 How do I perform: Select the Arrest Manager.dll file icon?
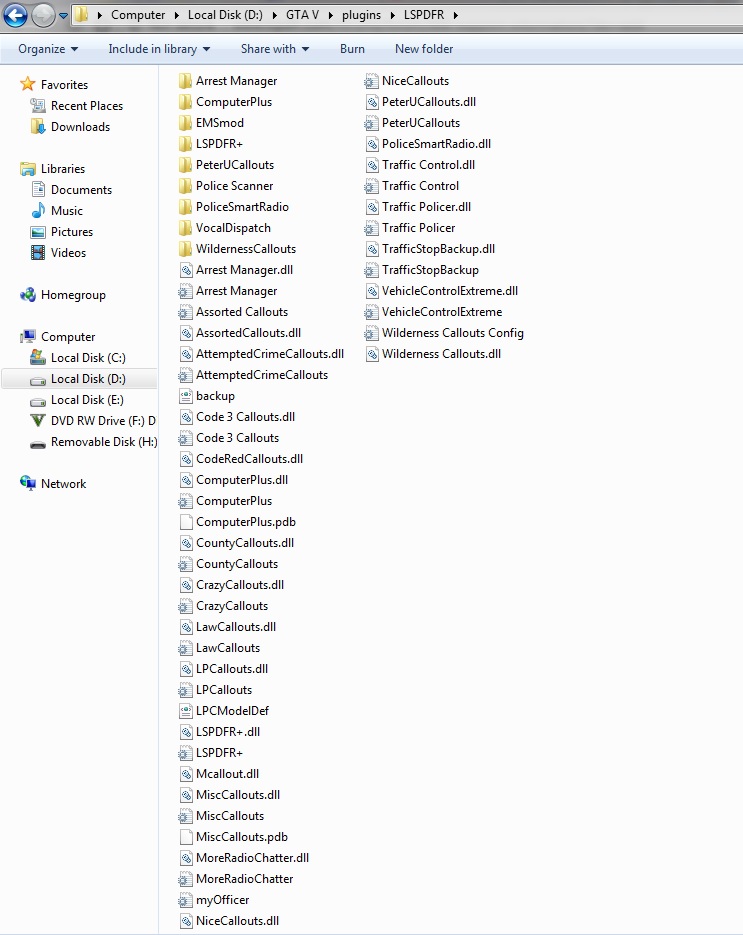[x=185, y=270]
